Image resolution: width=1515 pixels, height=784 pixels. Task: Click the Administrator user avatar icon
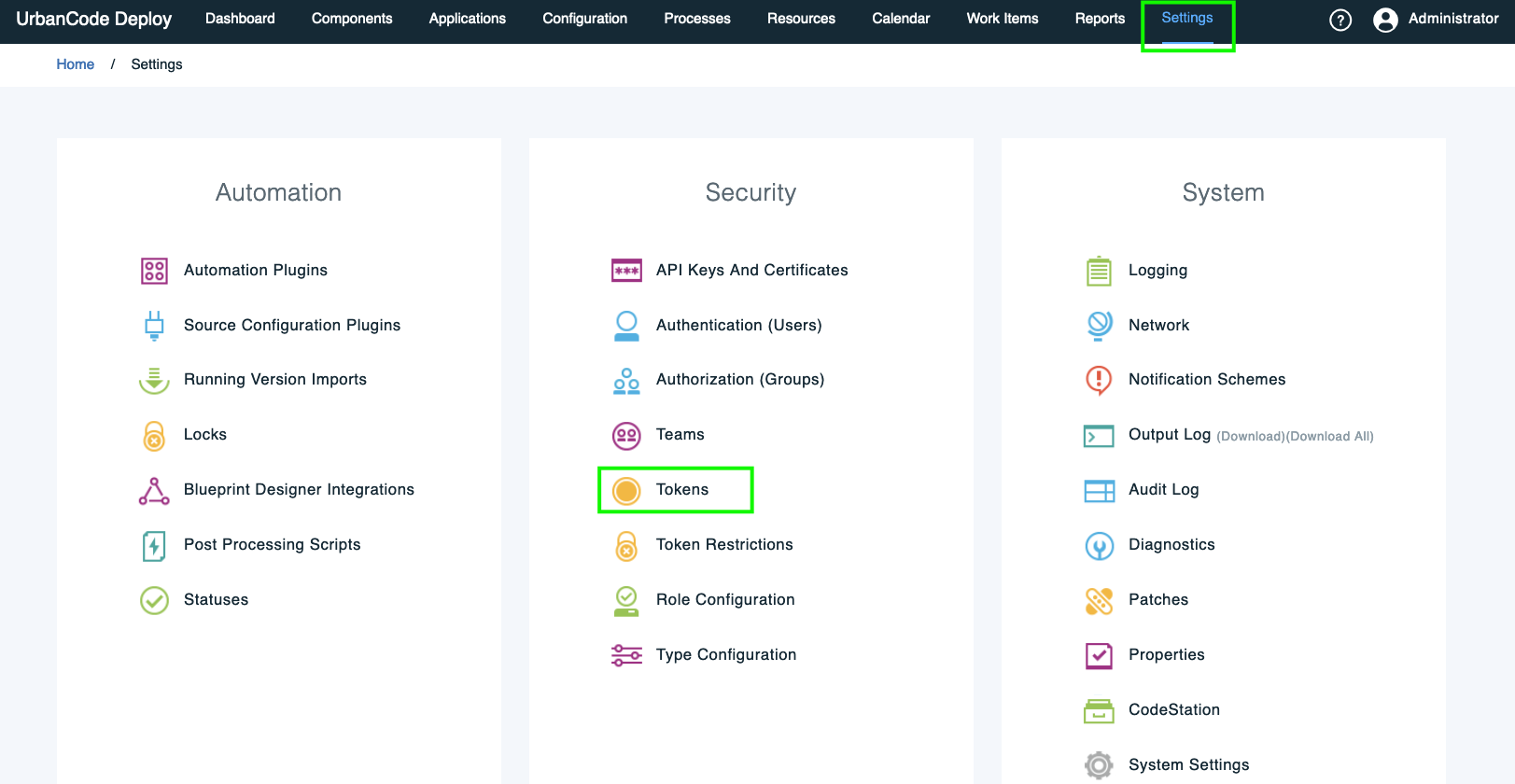point(1385,20)
